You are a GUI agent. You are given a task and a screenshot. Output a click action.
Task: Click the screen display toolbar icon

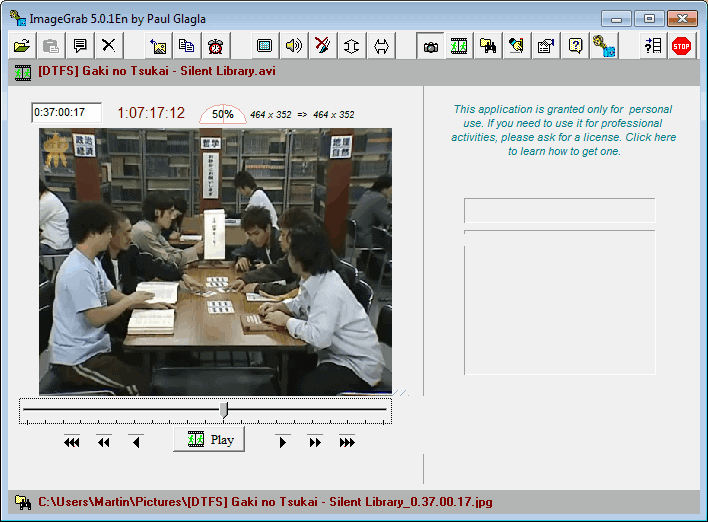pyautogui.click(x=265, y=46)
